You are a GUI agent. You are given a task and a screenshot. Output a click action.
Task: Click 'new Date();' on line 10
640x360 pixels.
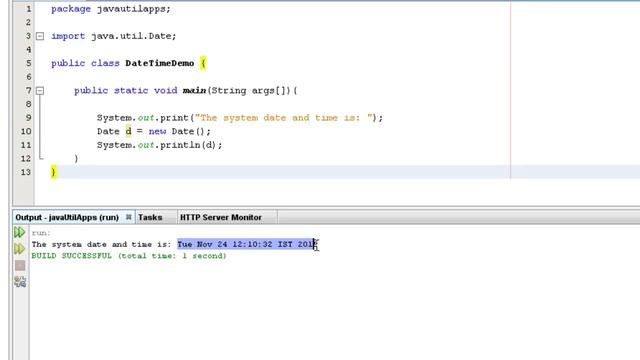point(180,131)
